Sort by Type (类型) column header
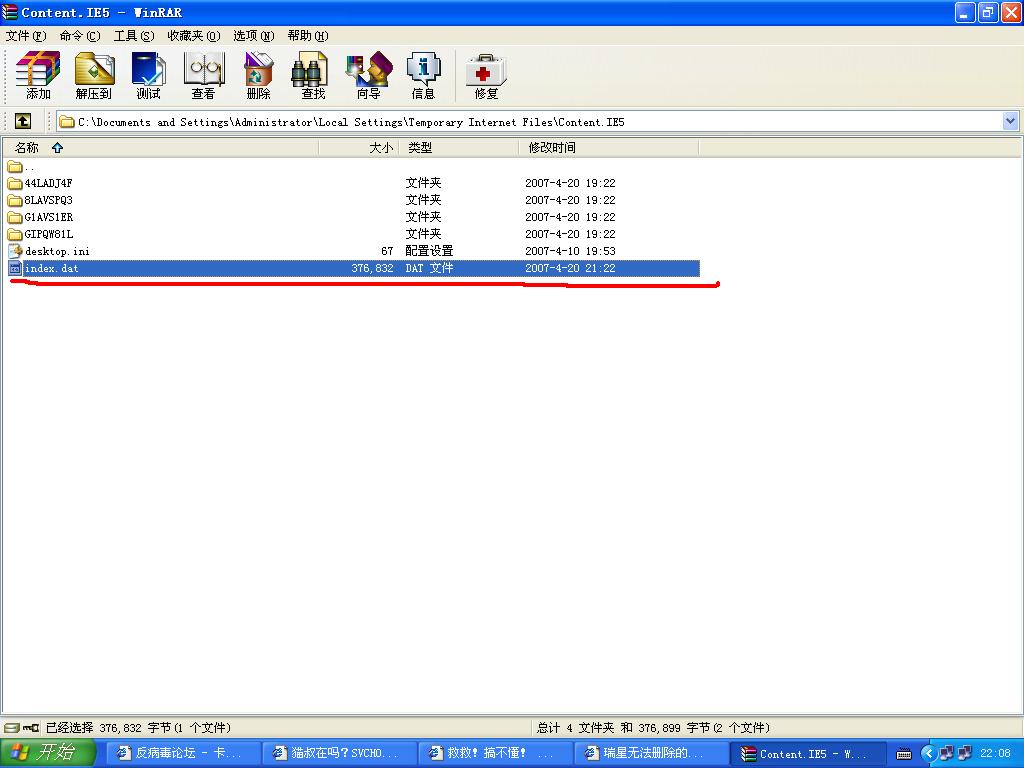 [x=458, y=148]
